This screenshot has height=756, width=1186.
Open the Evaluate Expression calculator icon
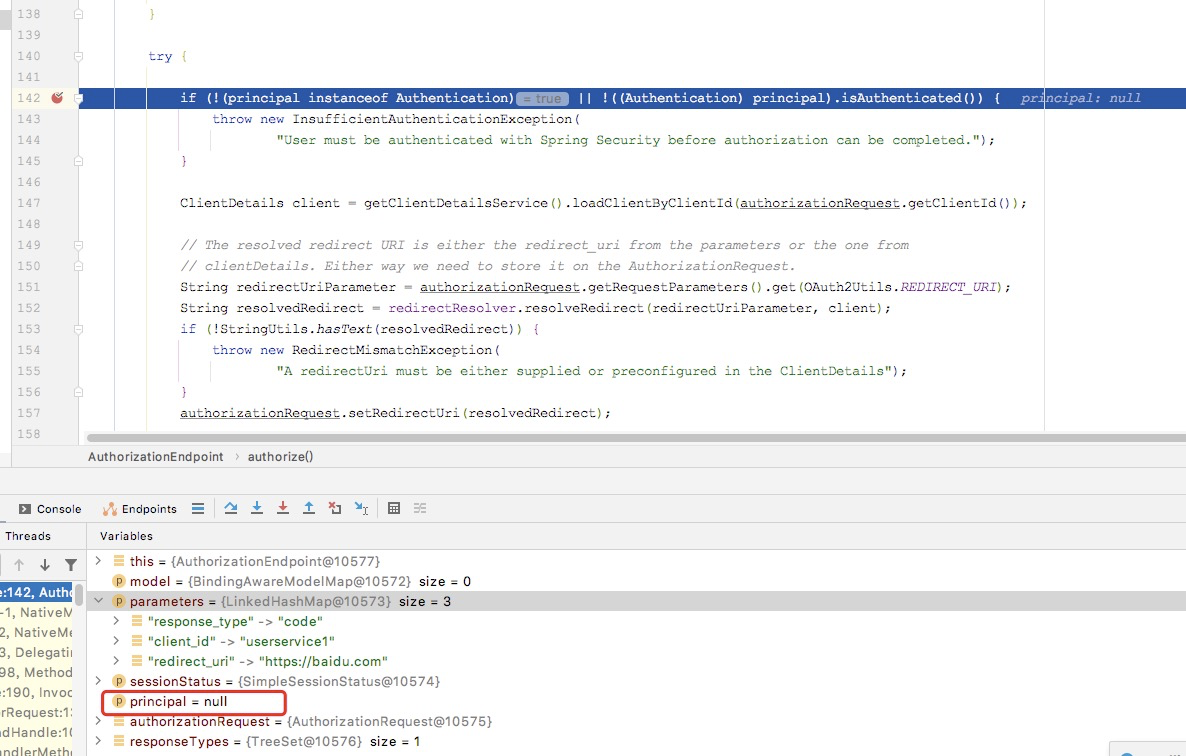(393, 508)
